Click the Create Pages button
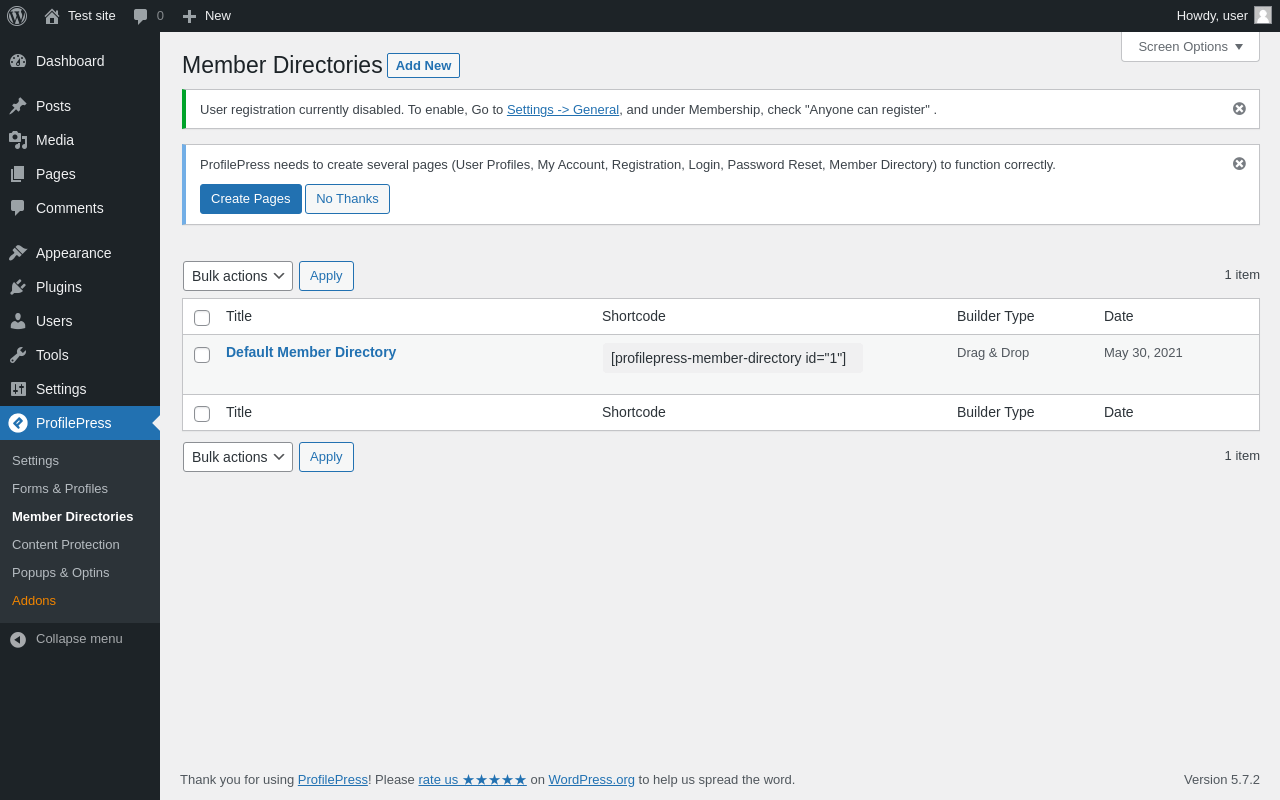Viewport: 1280px width, 800px height. pos(251,199)
